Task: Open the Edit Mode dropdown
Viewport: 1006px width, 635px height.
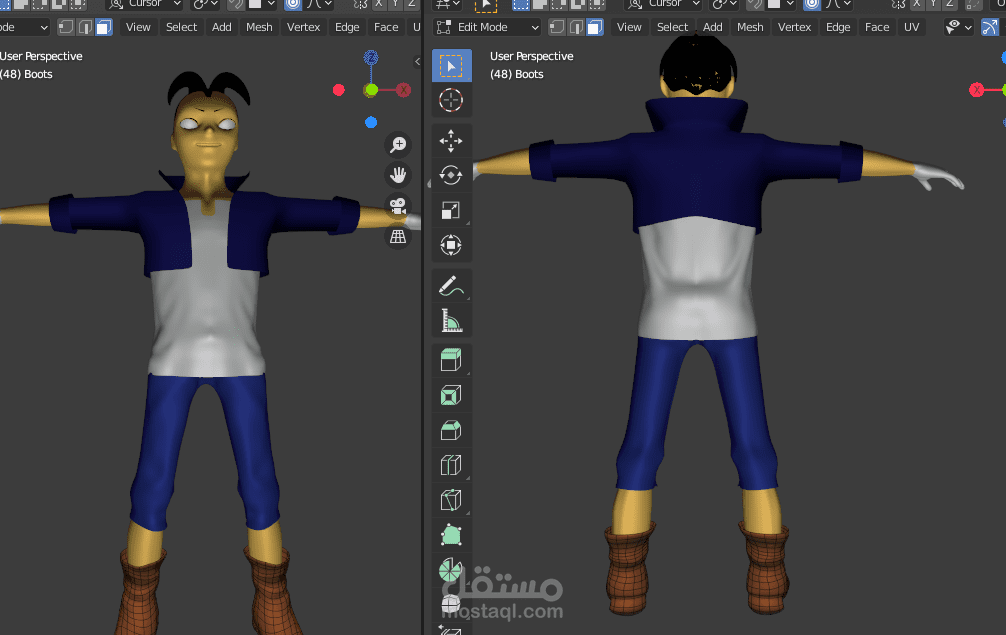Action: click(487, 27)
